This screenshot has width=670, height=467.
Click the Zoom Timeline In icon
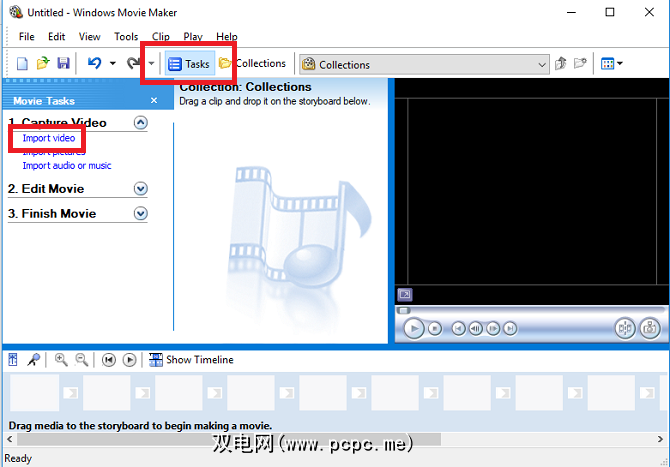coord(61,360)
